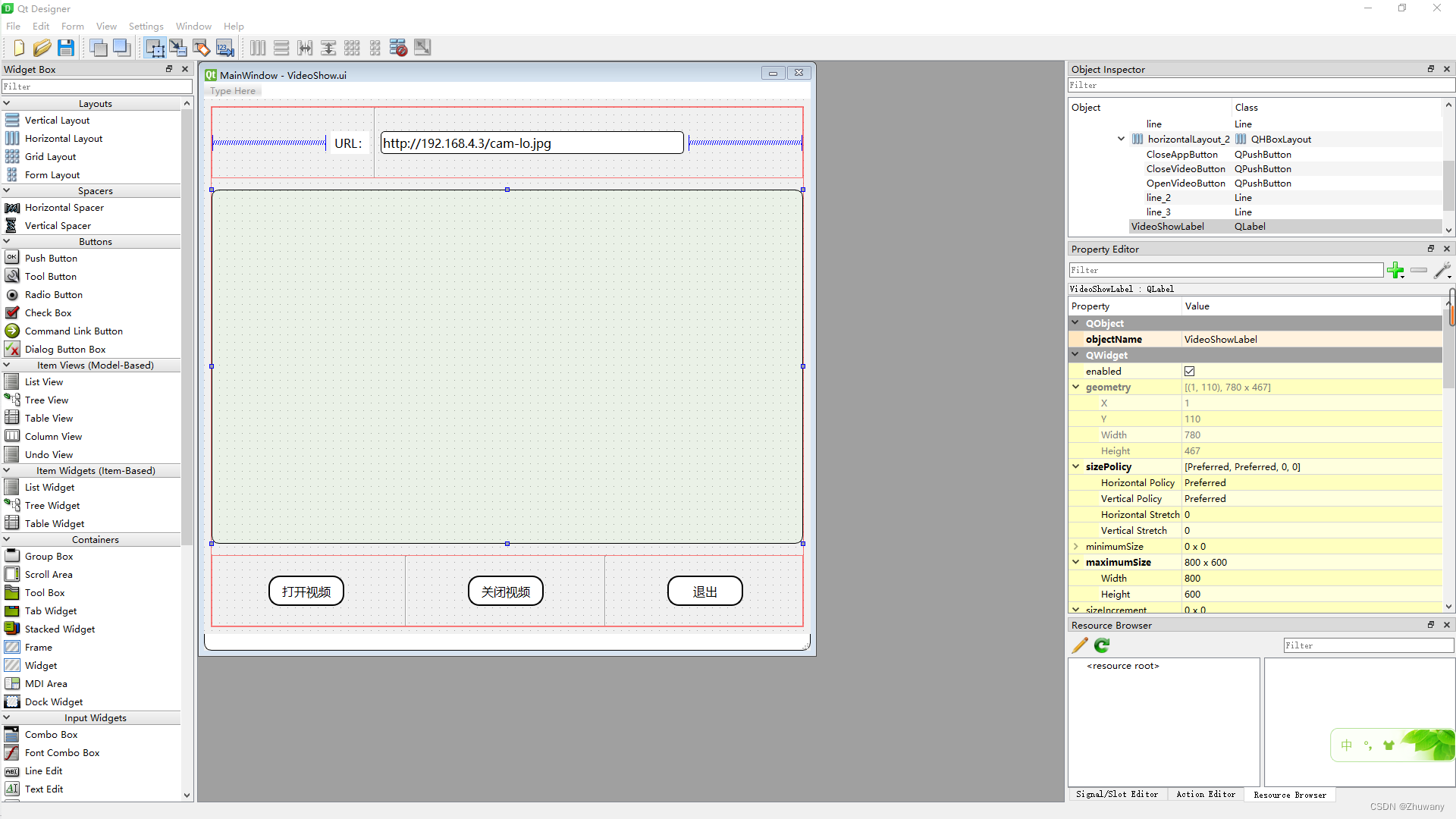The height and width of the screenshot is (819, 1456).
Task: Reload resources with green refresh icon
Action: 1102,645
